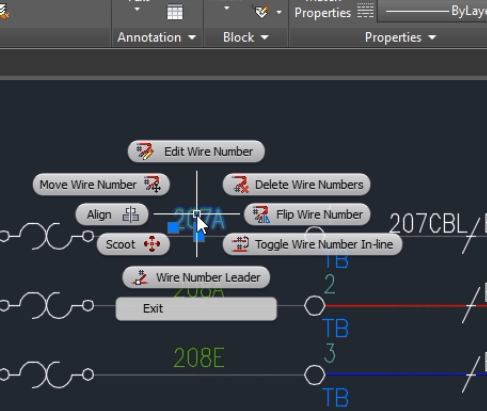The image size is (487, 411).
Task: Click the linetype icon beside Match Properties
Action: point(365,11)
